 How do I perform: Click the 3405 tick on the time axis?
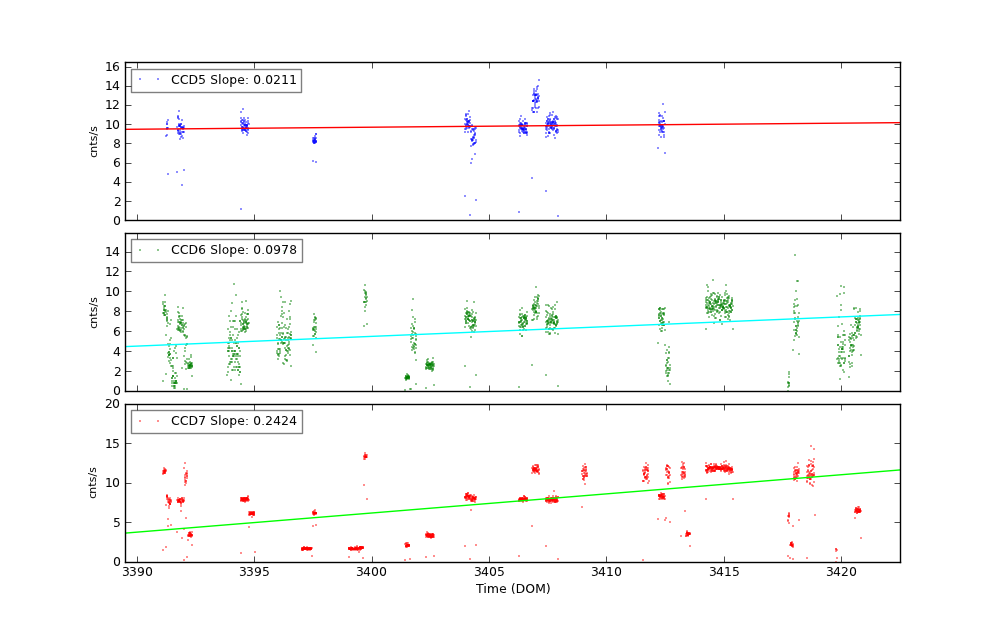[489, 572]
